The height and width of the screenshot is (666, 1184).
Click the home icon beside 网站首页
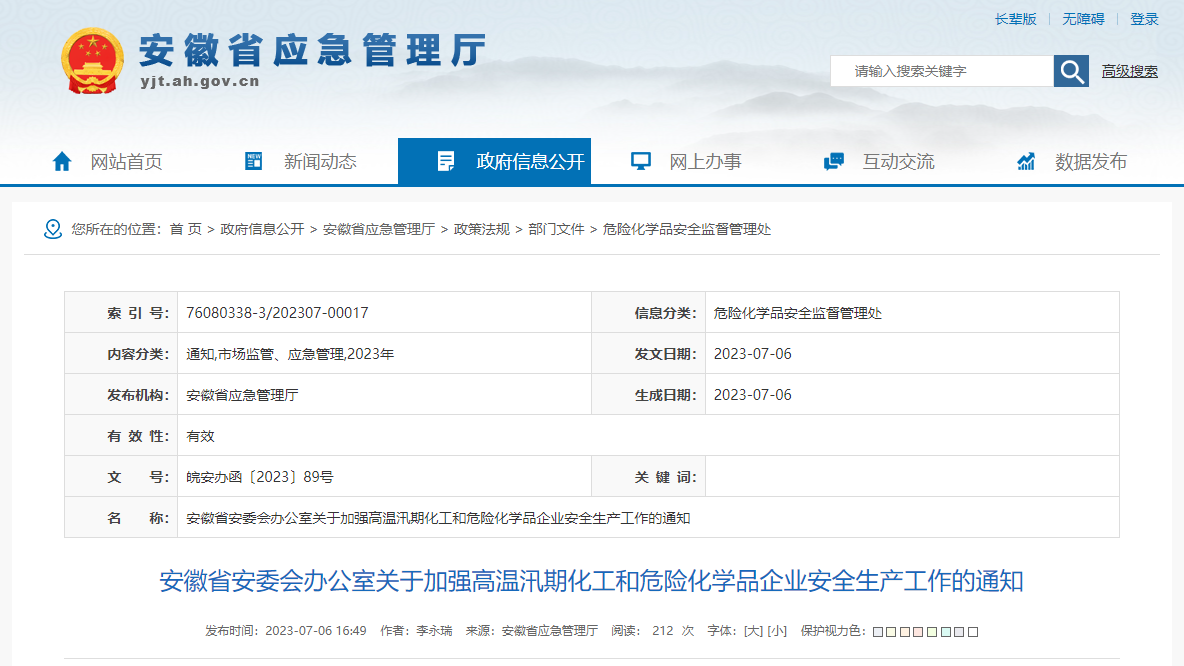click(x=62, y=162)
